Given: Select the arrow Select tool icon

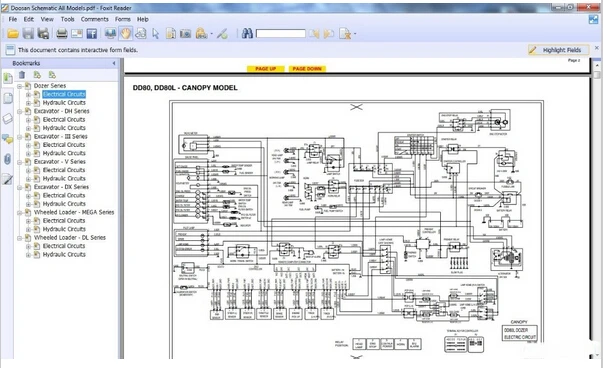Looking at the screenshot, I should [156, 34].
